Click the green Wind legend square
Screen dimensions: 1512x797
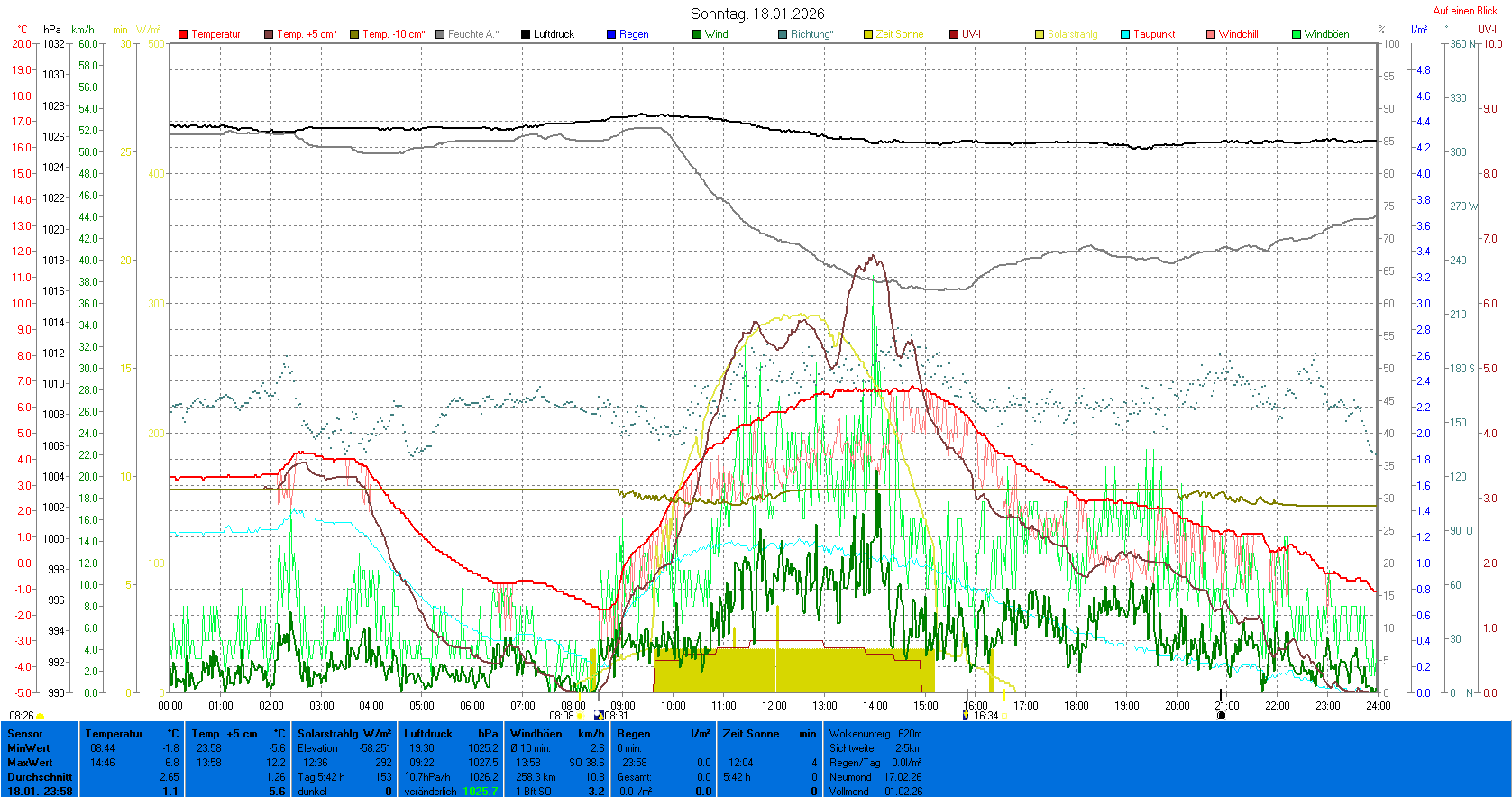coord(697,34)
